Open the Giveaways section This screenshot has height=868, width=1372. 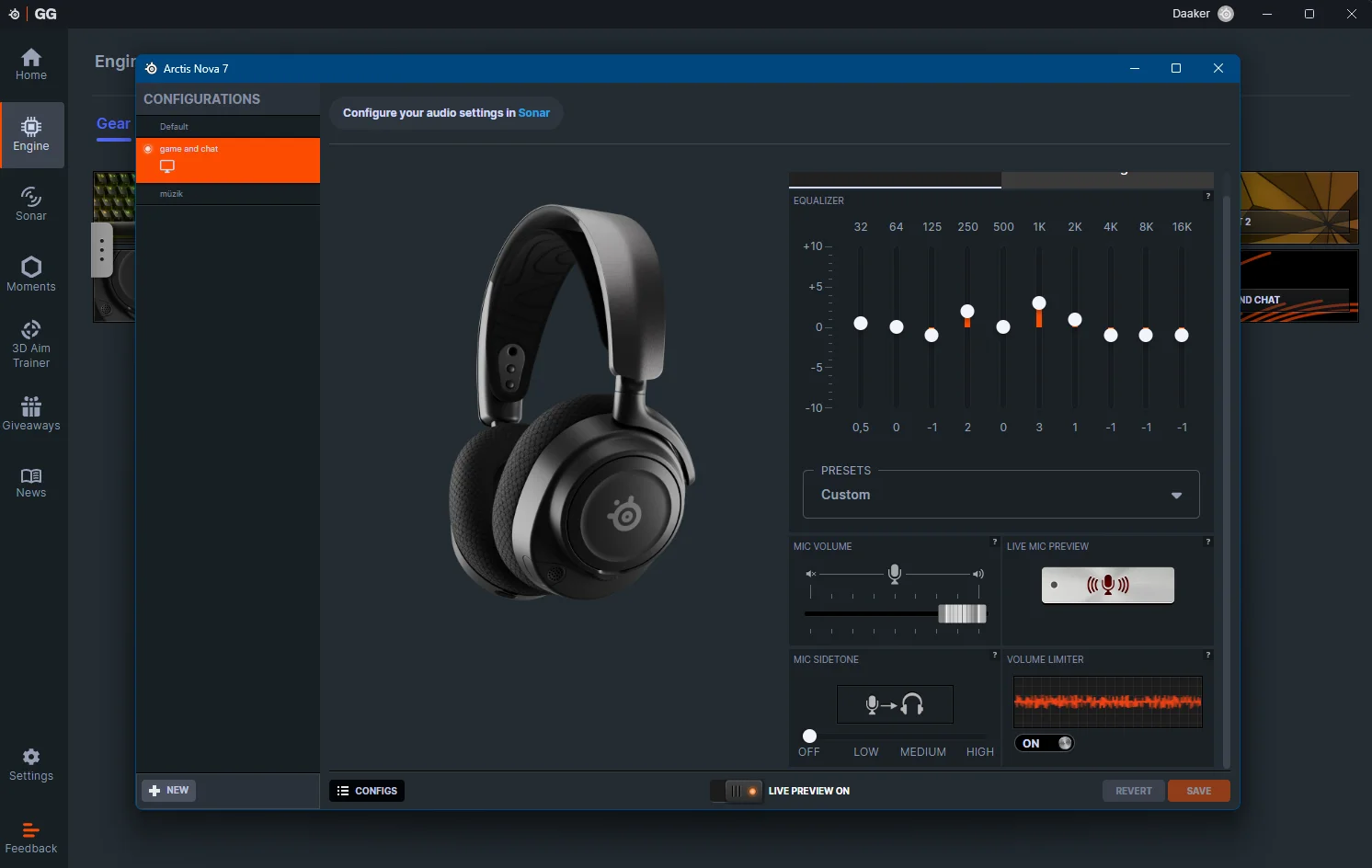(31, 414)
